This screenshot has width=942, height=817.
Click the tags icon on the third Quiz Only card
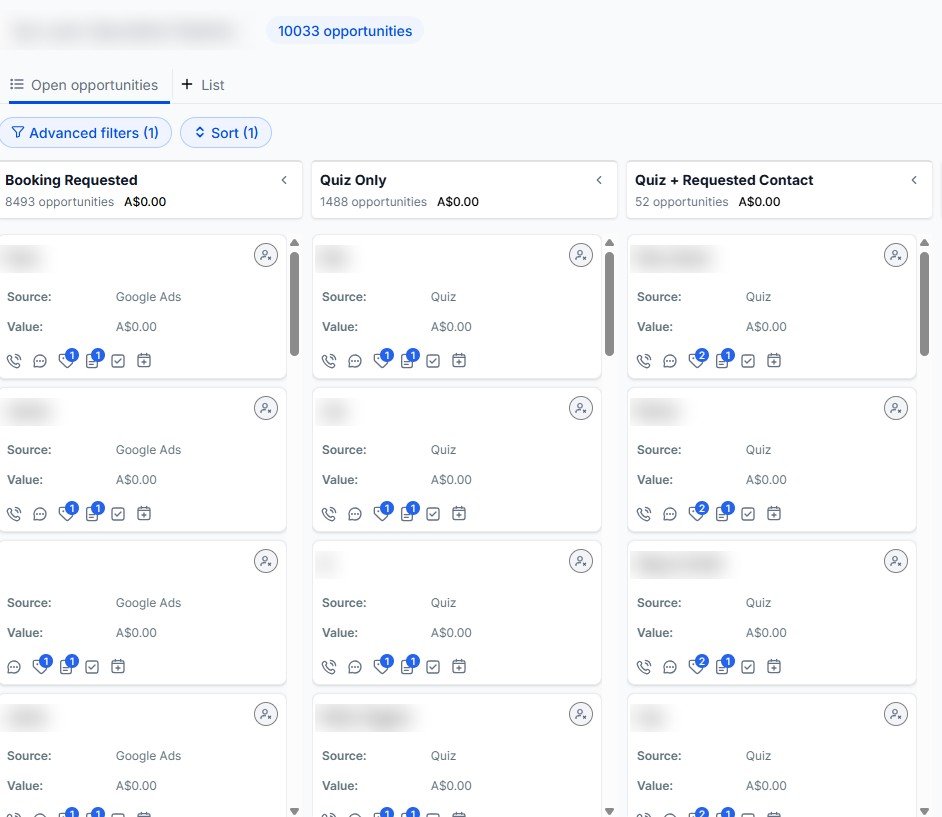(x=382, y=666)
